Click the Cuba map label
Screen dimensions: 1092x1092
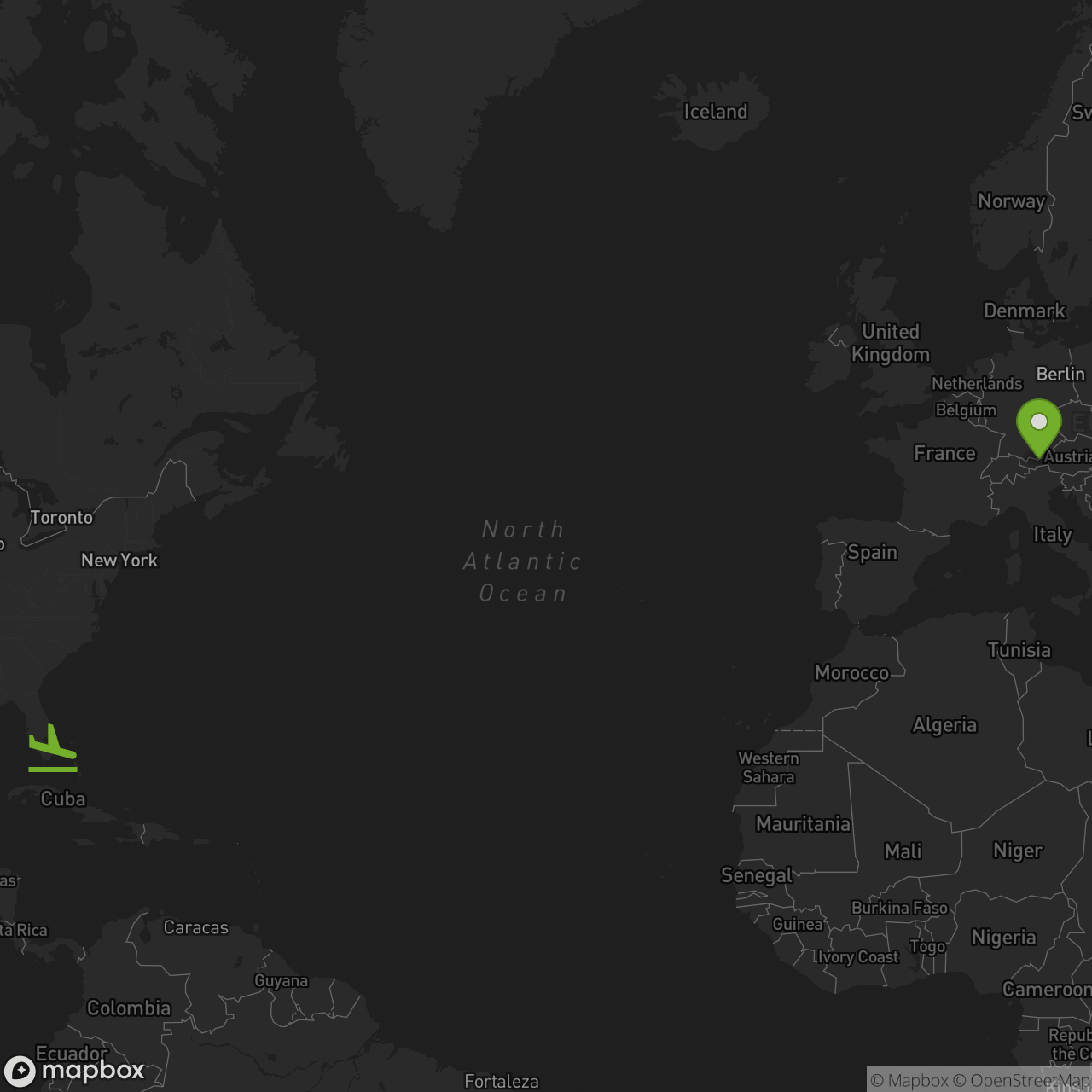click(63, 799)
